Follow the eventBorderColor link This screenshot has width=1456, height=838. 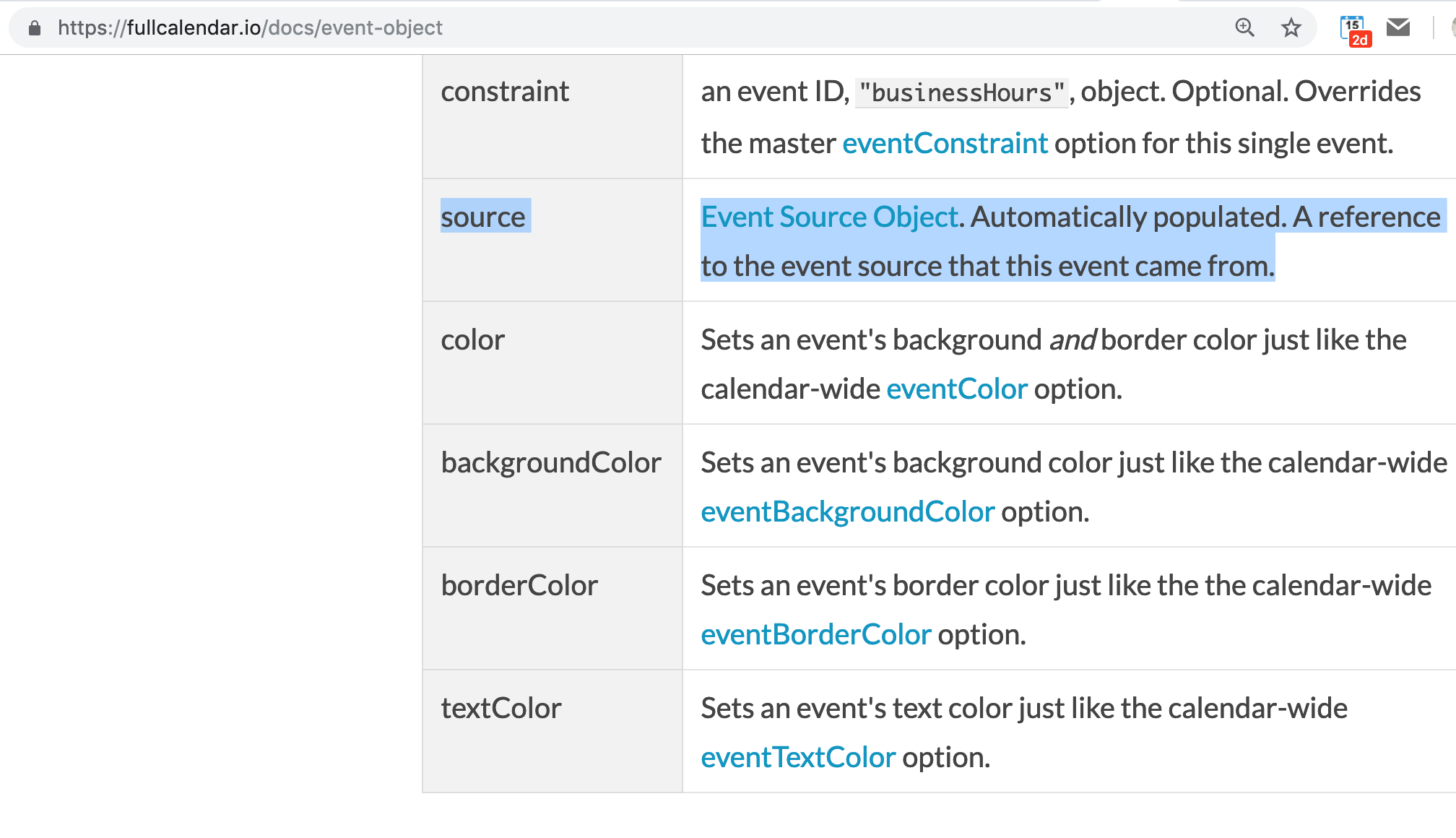(x=815, y=635)
